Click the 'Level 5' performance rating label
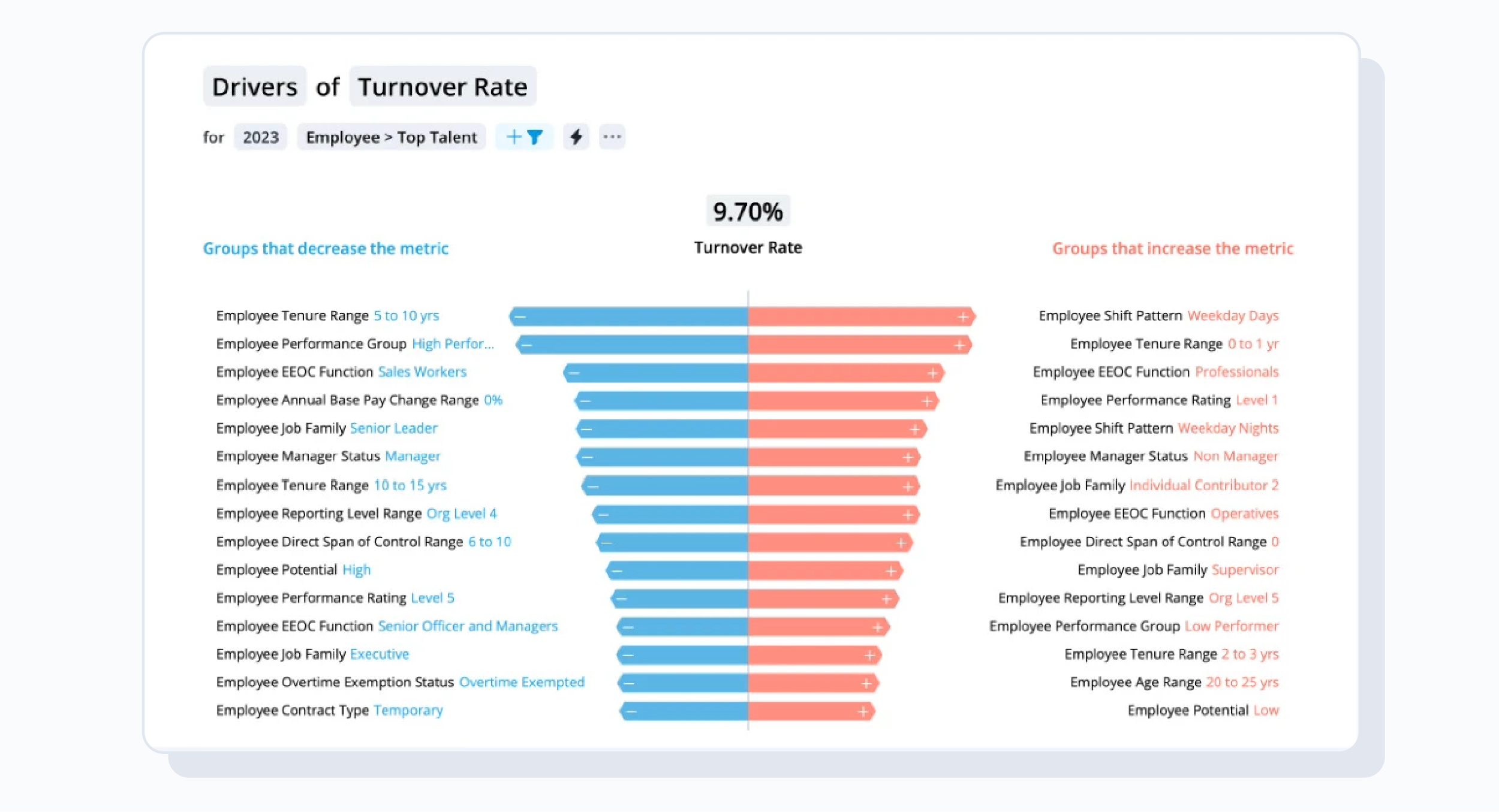The image size is (1499, 812). pyautogui.click(x=432, y=597)
